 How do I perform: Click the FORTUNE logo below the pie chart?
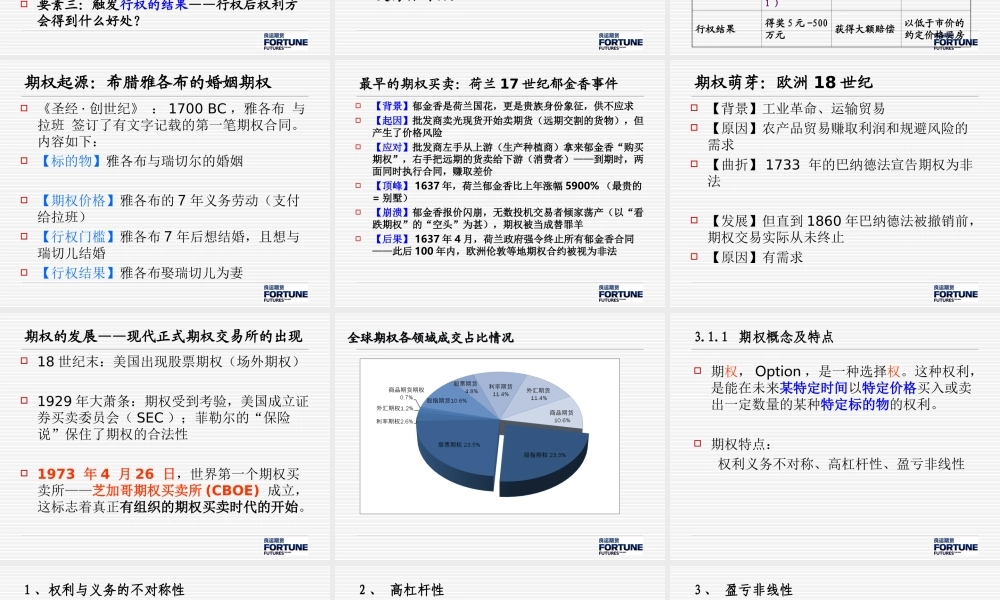620,546
